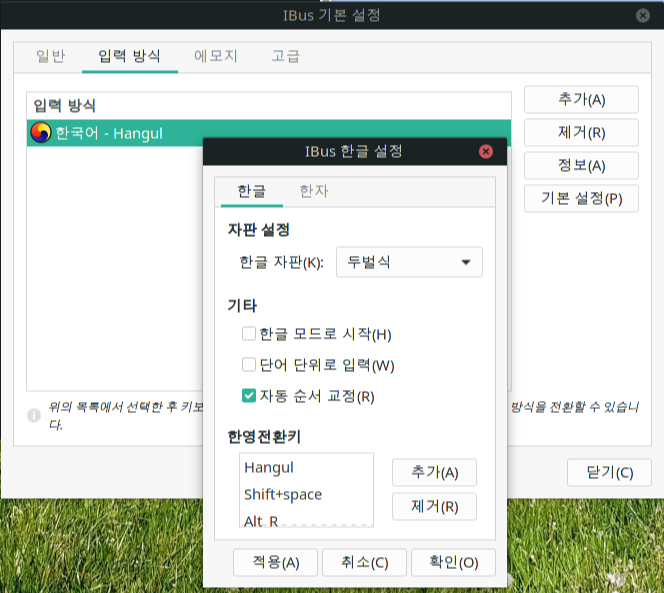Select the Shift+space toggle key entry
664x593 pixels.
tap(306, 494)
